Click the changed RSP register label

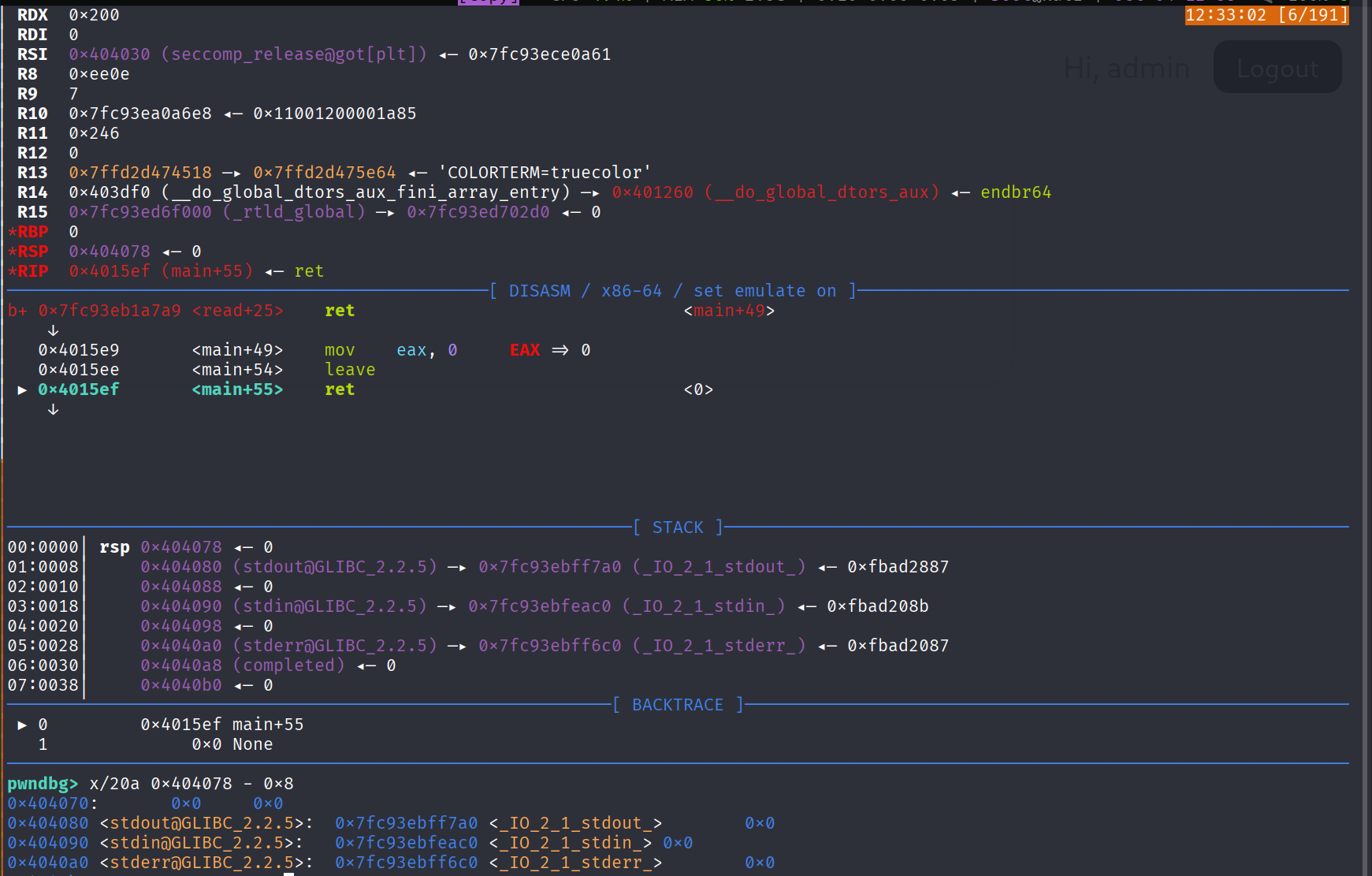(28, 252)
